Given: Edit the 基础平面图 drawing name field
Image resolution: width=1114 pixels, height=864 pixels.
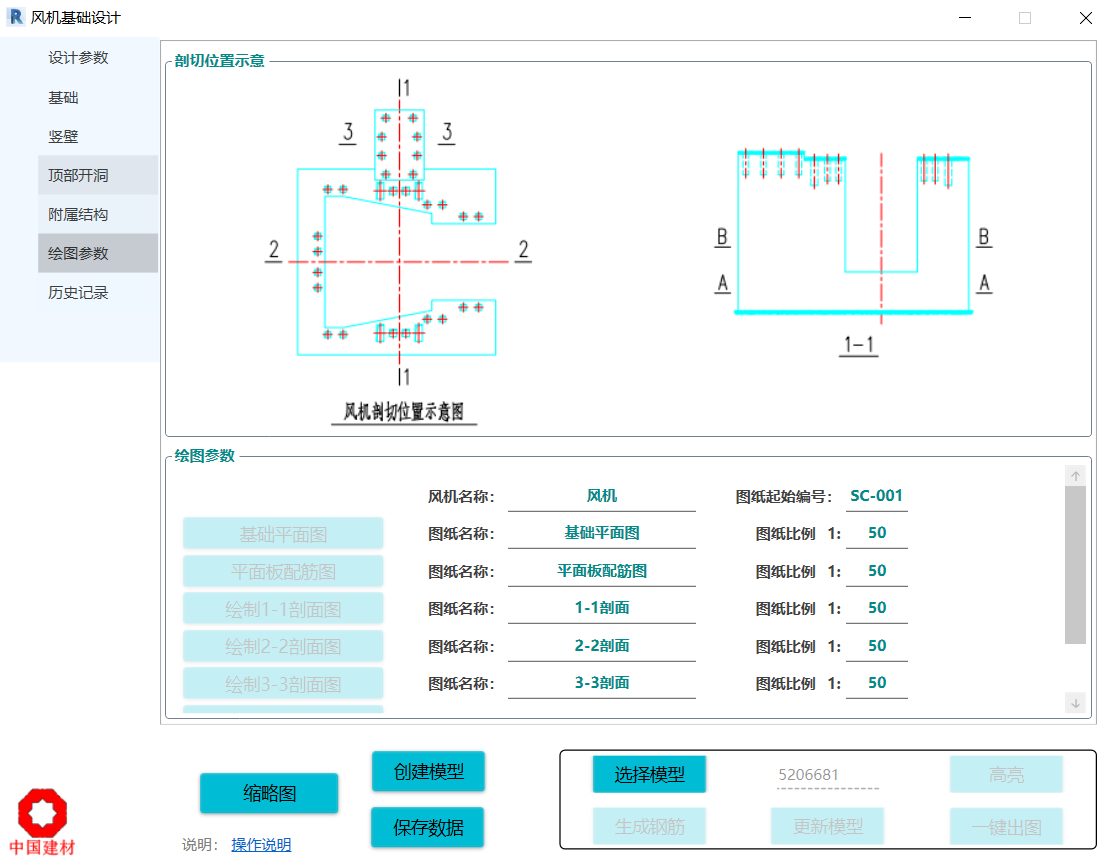Looking at the screenshot, I should tap(602, 533).
